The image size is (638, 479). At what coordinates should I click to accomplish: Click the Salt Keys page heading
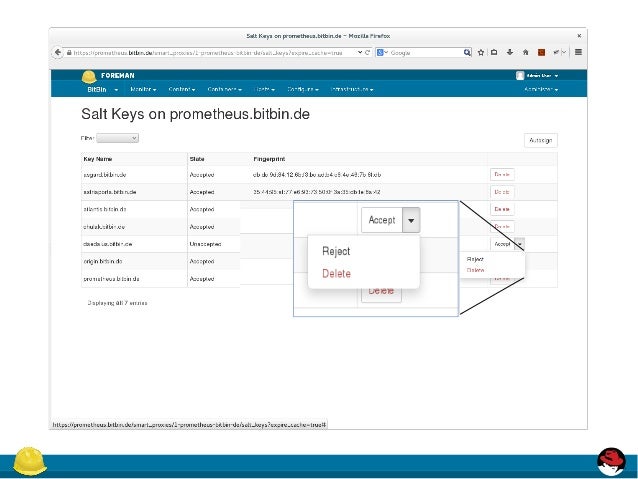click(195, 114)
